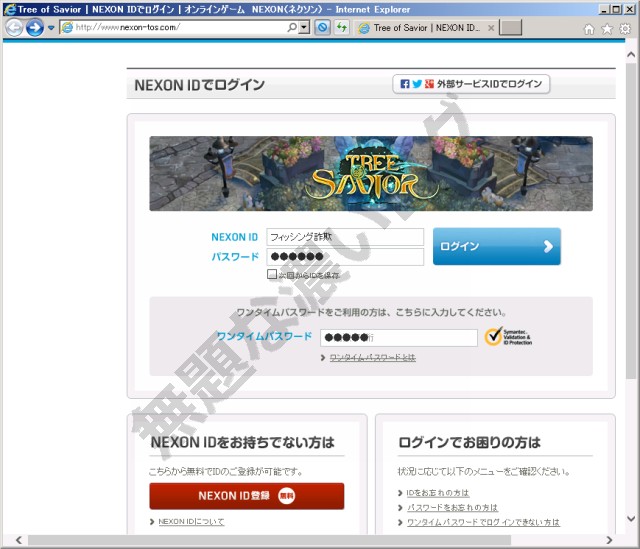640x549 pixels.
Task: Click the パスワード input field
Action: (345, 257)
